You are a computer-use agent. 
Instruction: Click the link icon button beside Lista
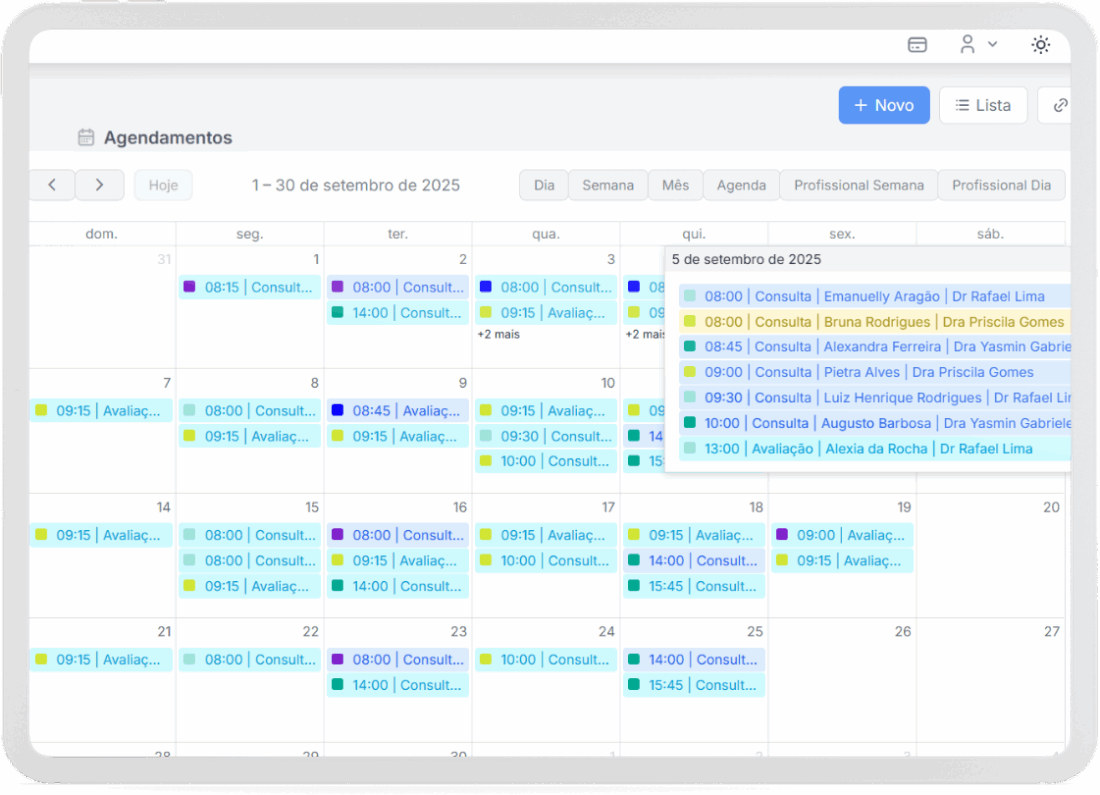pyautogui.click(x=1058, y=105)
